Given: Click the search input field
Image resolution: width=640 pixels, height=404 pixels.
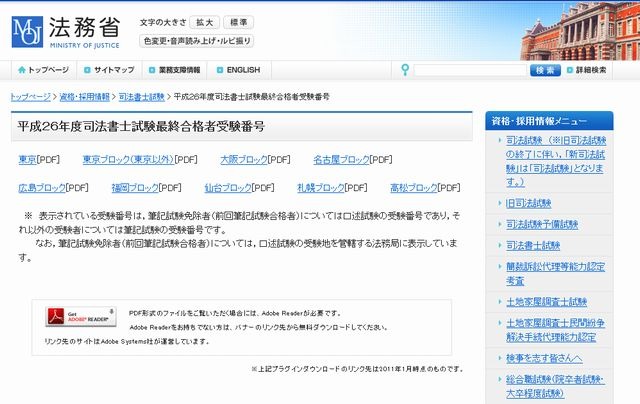Looking at the screenshot, I should tap(470, 70).
